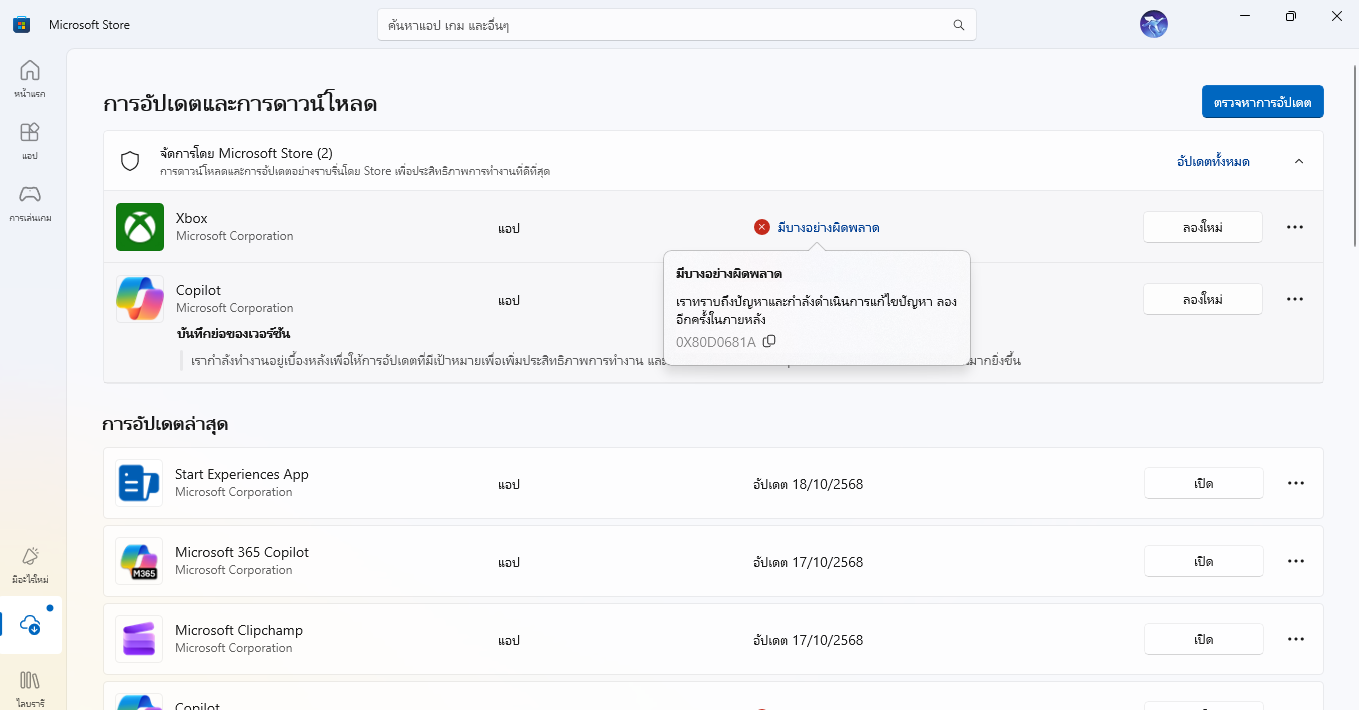Image resolution: width=1359 pixels, height=710 pixels.
Task: Click the มีบางอย่างผิดพลาด error link for Xbox
Action: coord(828,227)
